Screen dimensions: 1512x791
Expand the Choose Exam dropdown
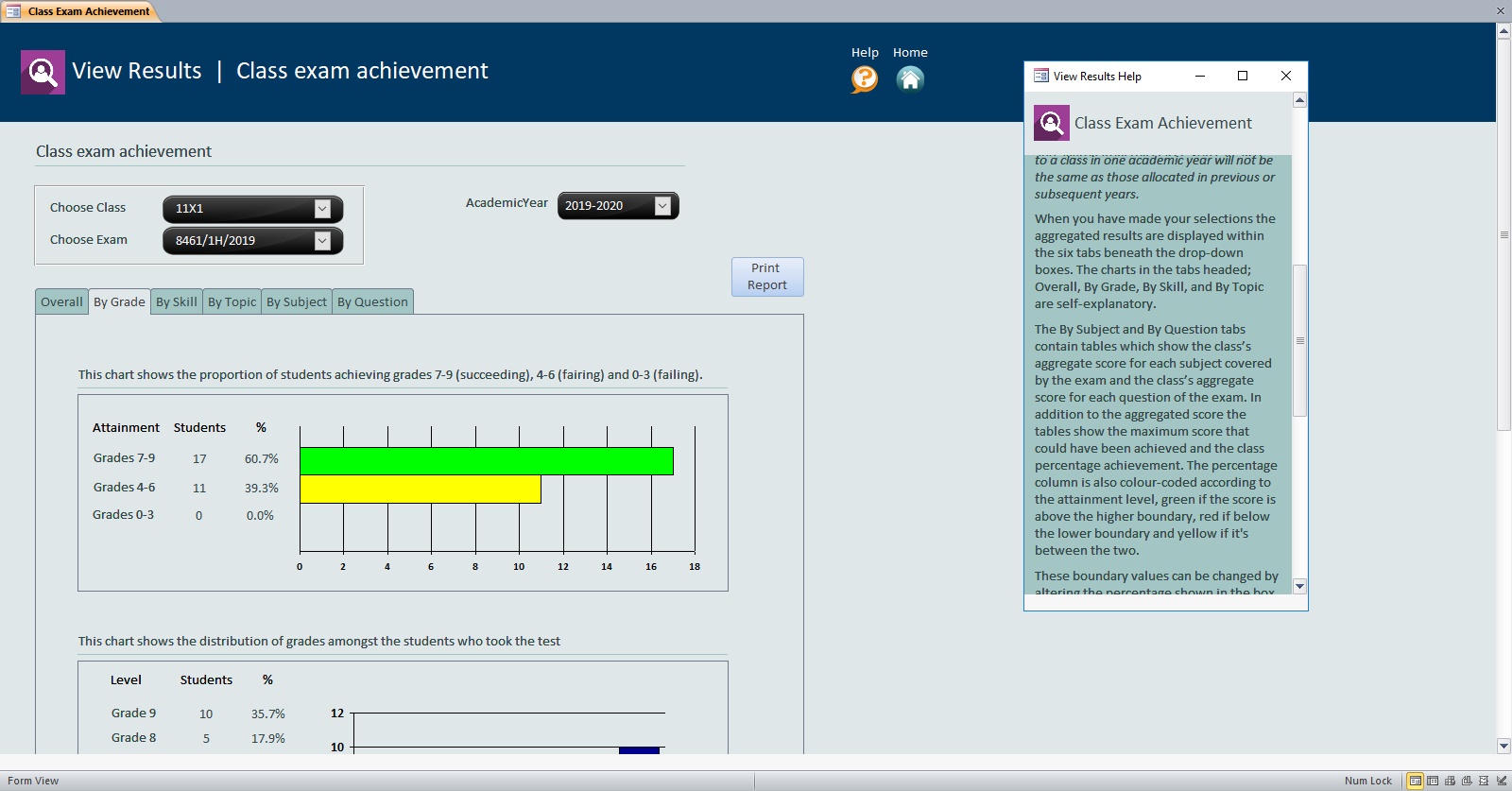(322, 241)
